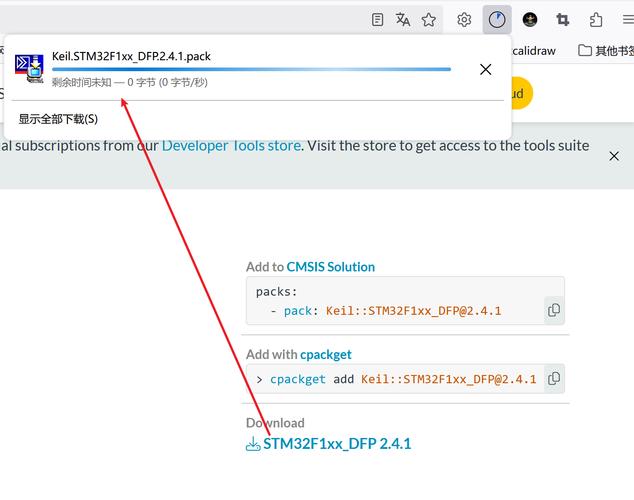Click the Keil::STM32F1xx_DFP@2.4.1 pack code text
The height and width of the screenshot is (500, 634).
coord(413,311)
